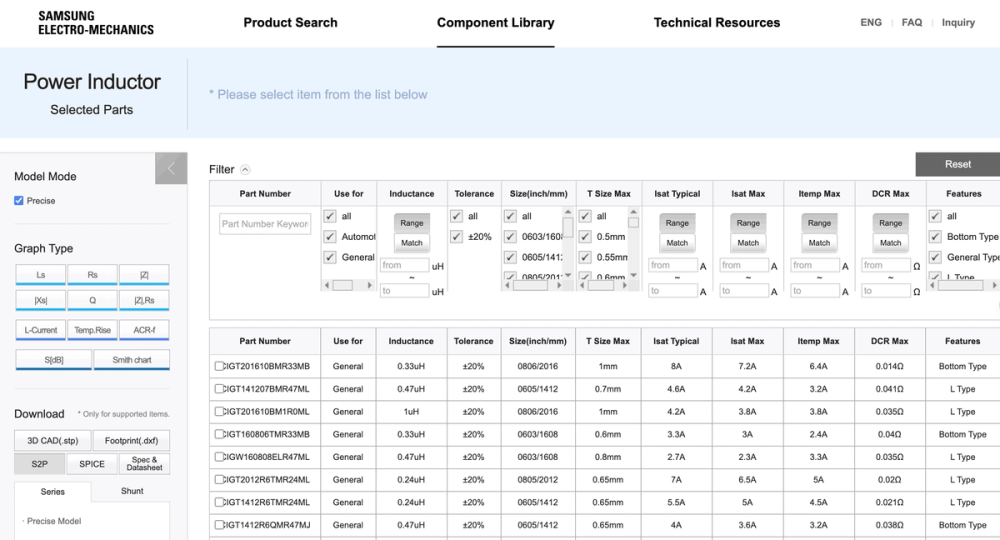Select the Q graph type

click(x=92, y=300)
